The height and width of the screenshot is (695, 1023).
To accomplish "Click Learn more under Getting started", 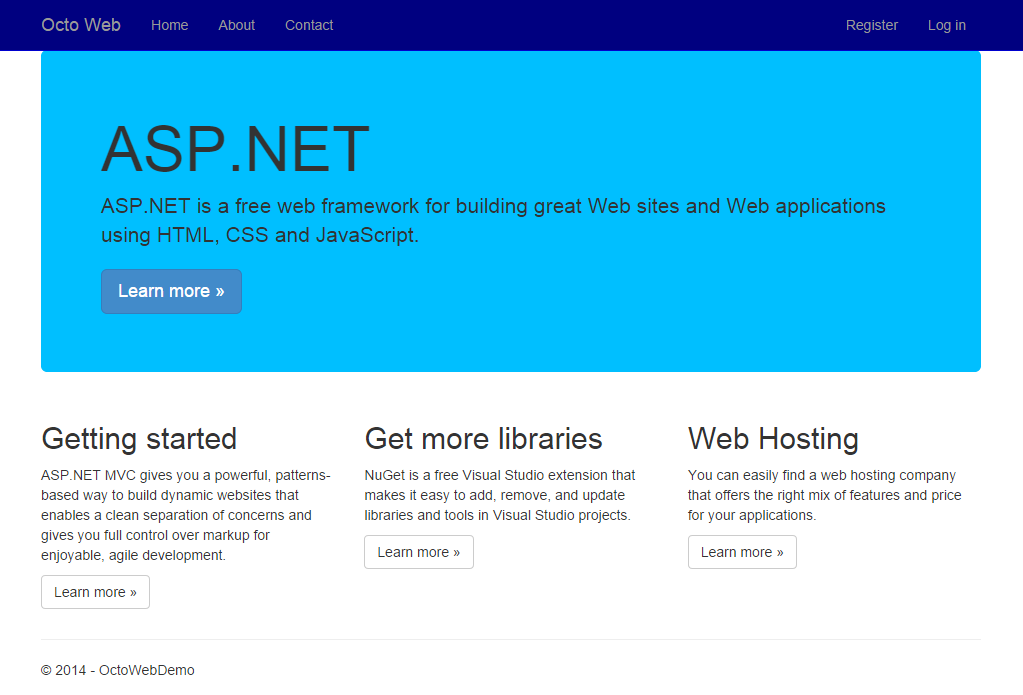I will point(95,592).
